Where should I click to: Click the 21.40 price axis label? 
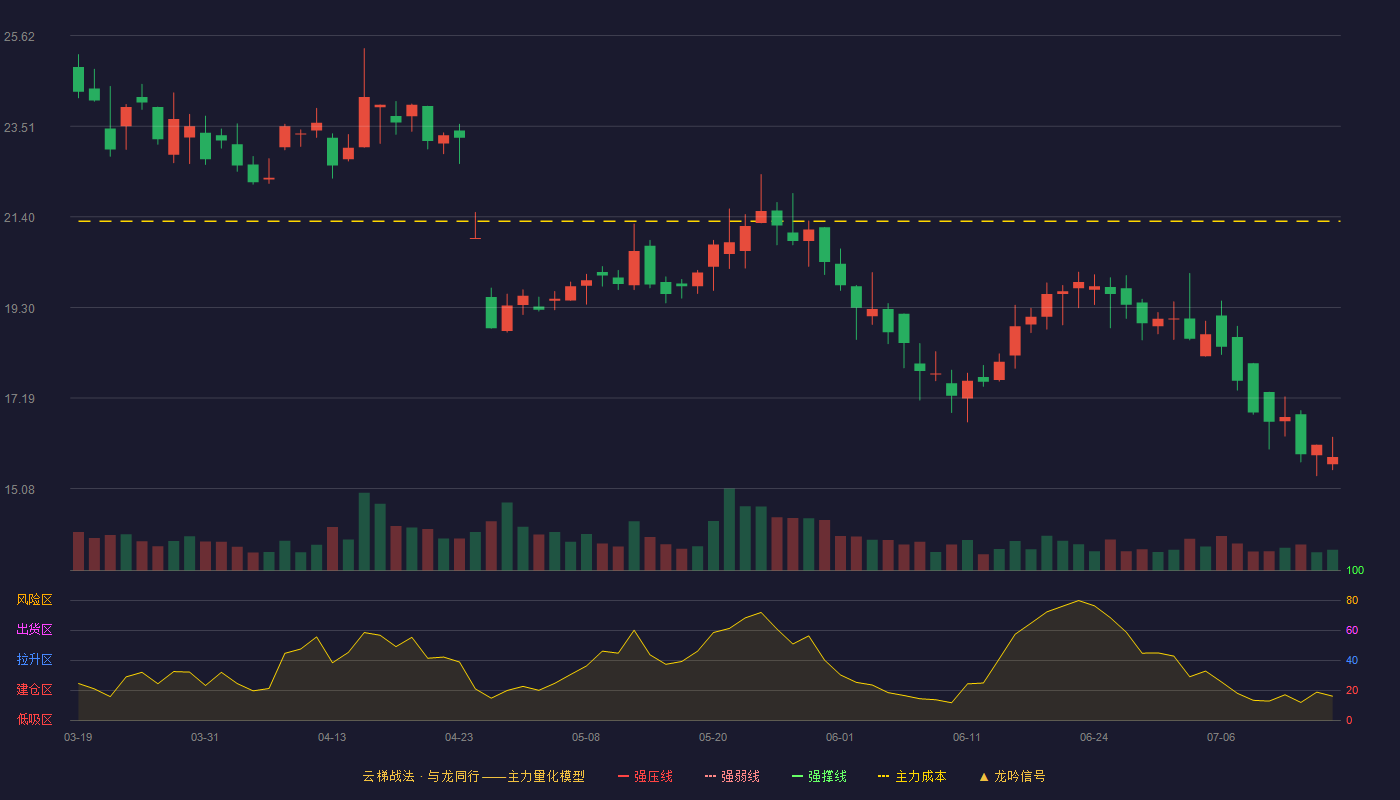click(19, 218)
